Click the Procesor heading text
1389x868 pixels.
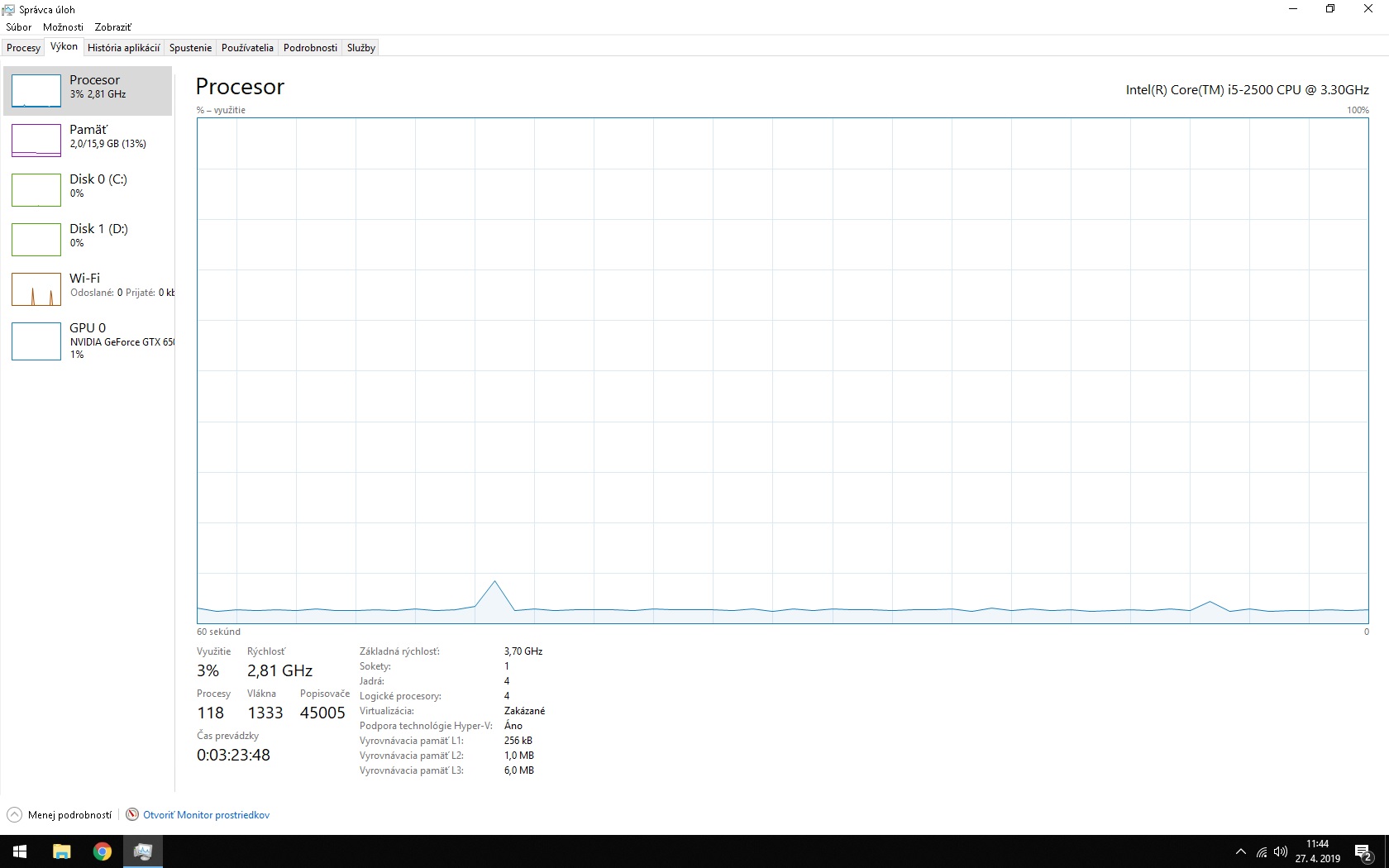(240, 87)
